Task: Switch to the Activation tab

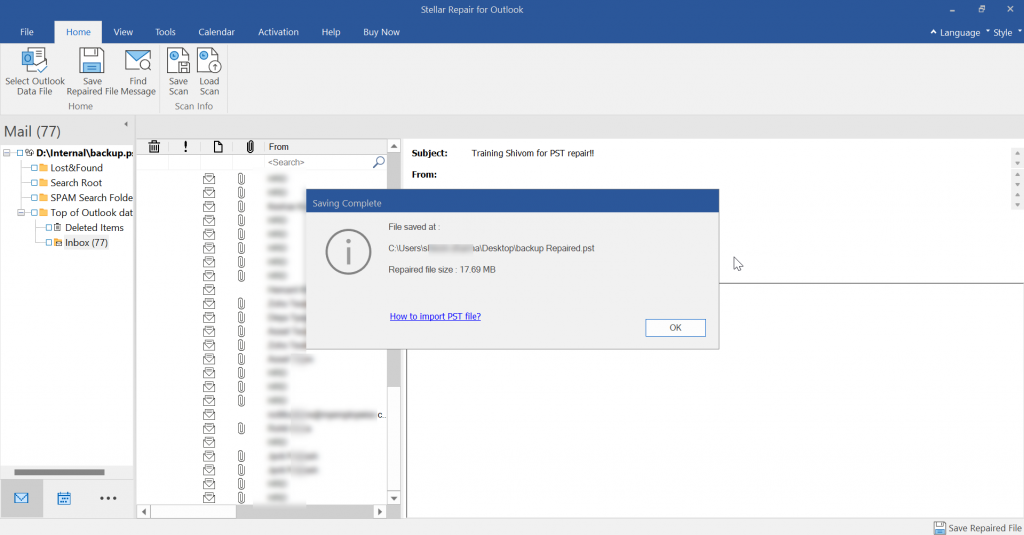Action: click(x=278, y=32)
